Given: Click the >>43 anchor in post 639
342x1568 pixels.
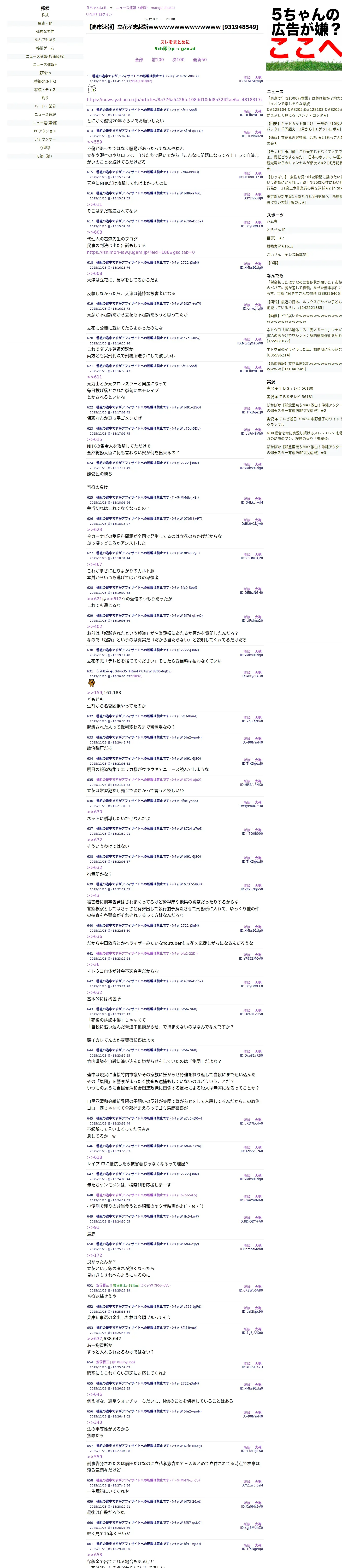Looking at the screenshot, I should point(93,895).
